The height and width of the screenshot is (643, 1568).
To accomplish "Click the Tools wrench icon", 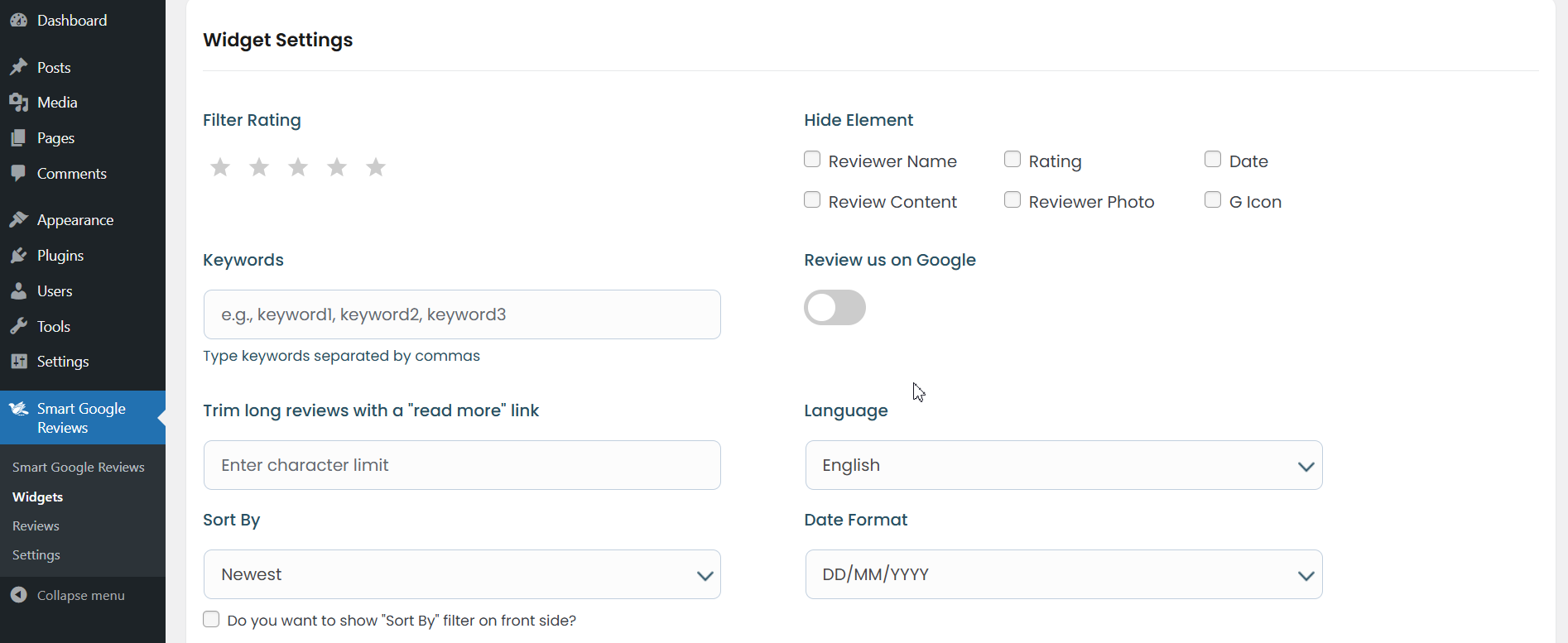I will [19, 327].
